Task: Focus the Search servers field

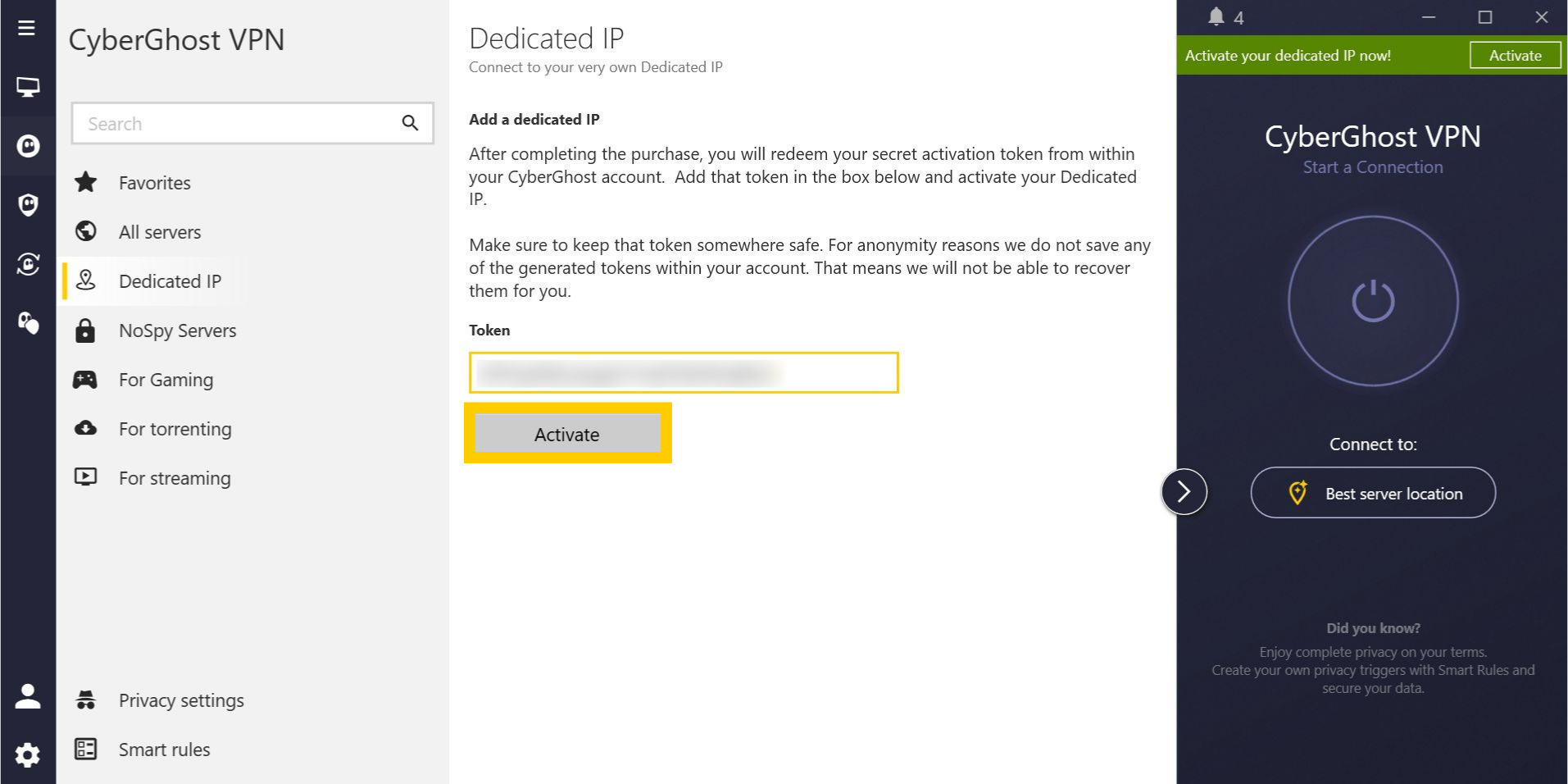Action: 252,124
